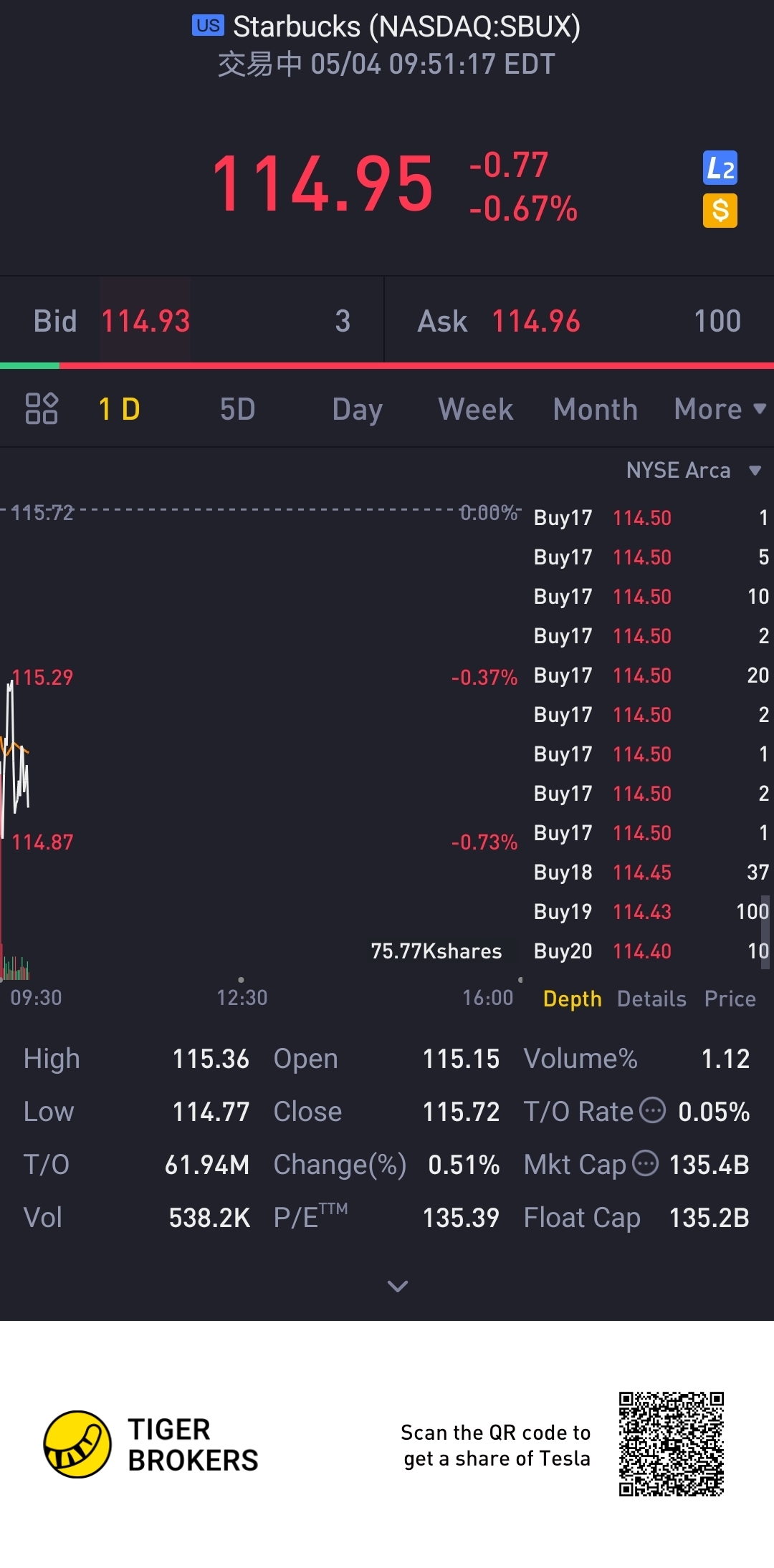Switch to the Day chart tab
This screenshot has height=1568, width=774.
[357, 409]
